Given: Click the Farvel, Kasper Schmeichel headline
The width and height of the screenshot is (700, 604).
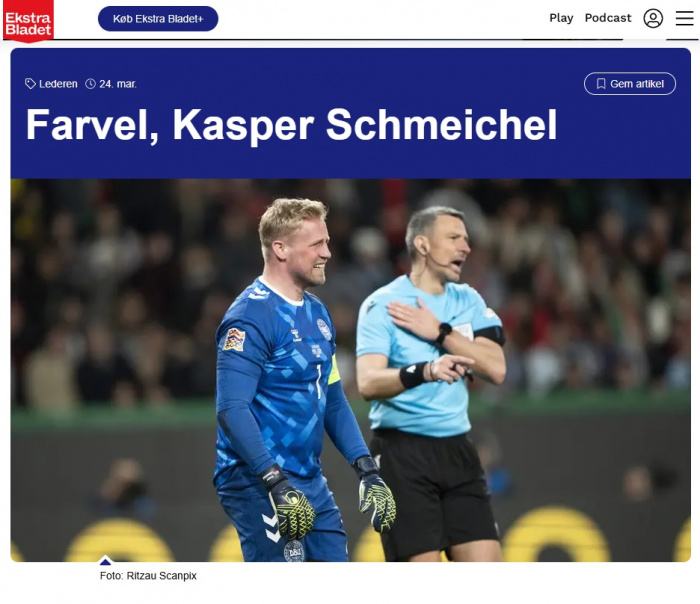Looking at the screenshot, I should tap(292, 125).
